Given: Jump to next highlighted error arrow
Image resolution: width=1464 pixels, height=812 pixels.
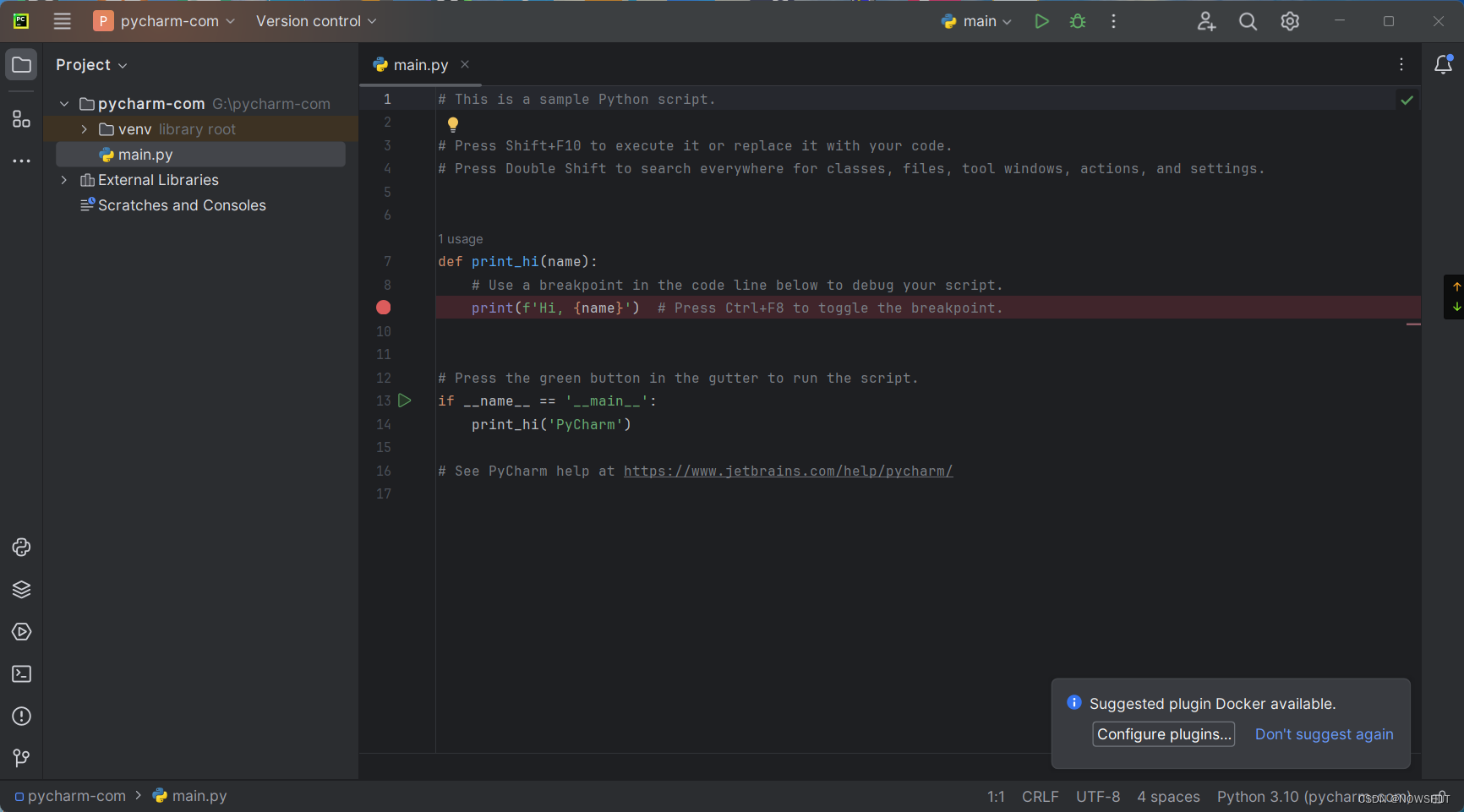Looking at the screenshot, I should coord(1456,308).
